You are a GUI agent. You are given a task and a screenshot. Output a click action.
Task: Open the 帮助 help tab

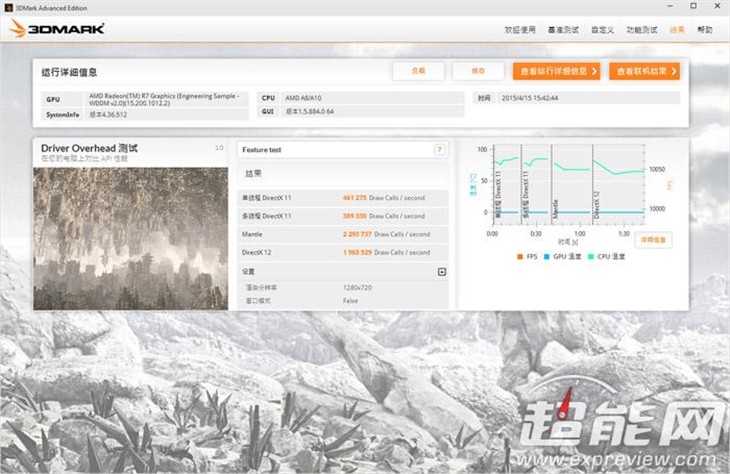point(705,30)
